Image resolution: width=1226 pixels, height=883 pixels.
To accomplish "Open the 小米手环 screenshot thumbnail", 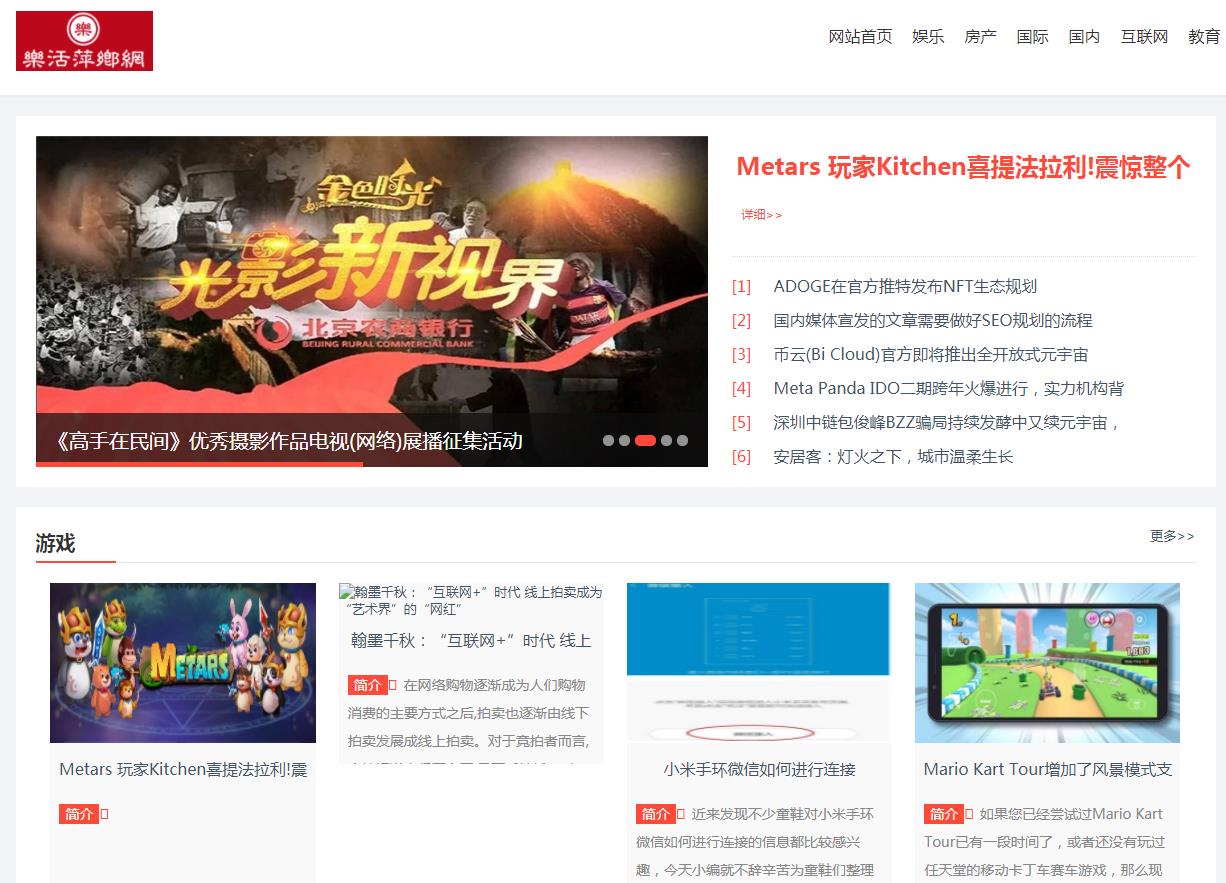I will point(758,663).
